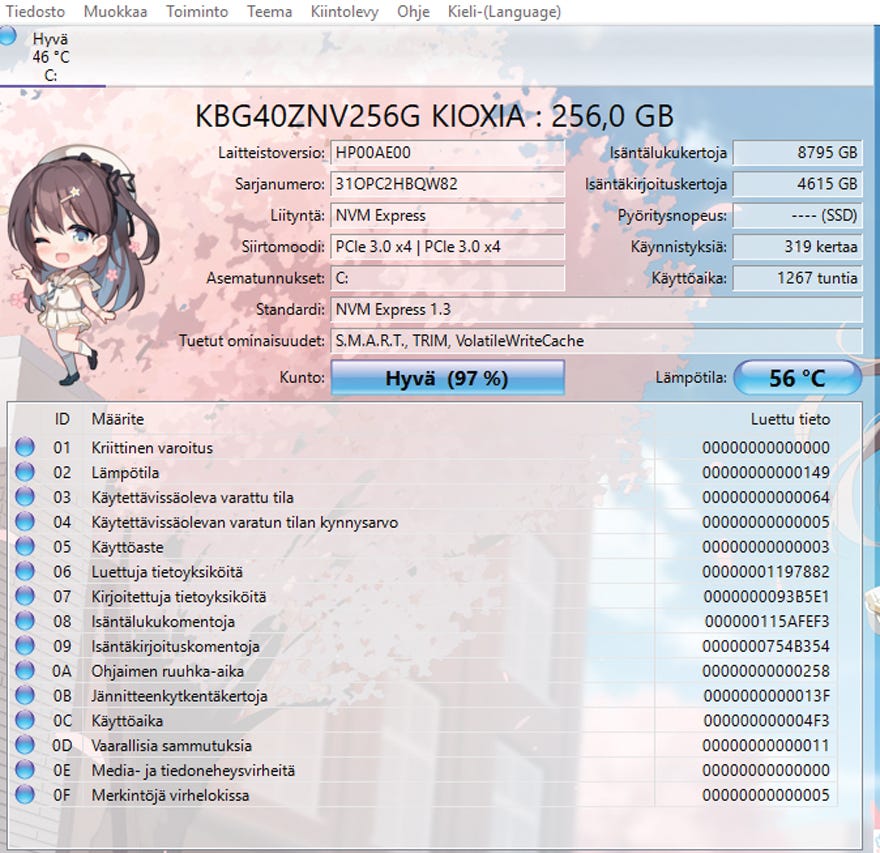The width and height of the screenshot is (880, 853).
Task: Open the Kieli-(Language) menu
Action: 504,11
